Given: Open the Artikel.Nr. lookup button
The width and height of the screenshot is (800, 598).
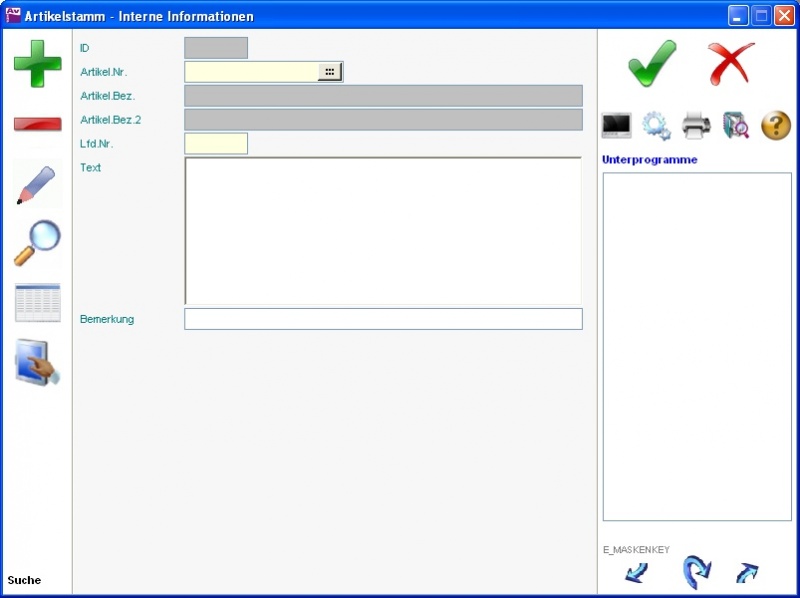Looking at the screenshot, I should (330, 72).
